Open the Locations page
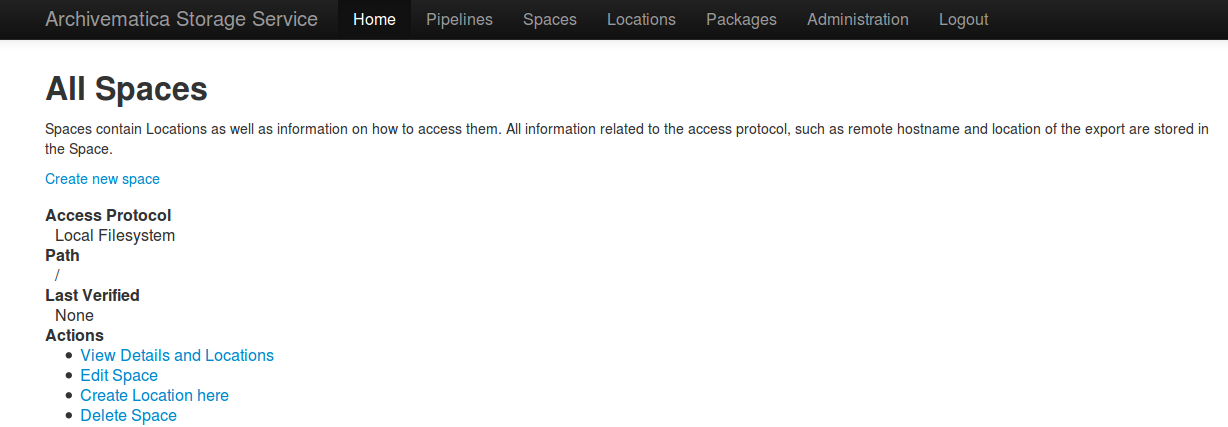 641,19
